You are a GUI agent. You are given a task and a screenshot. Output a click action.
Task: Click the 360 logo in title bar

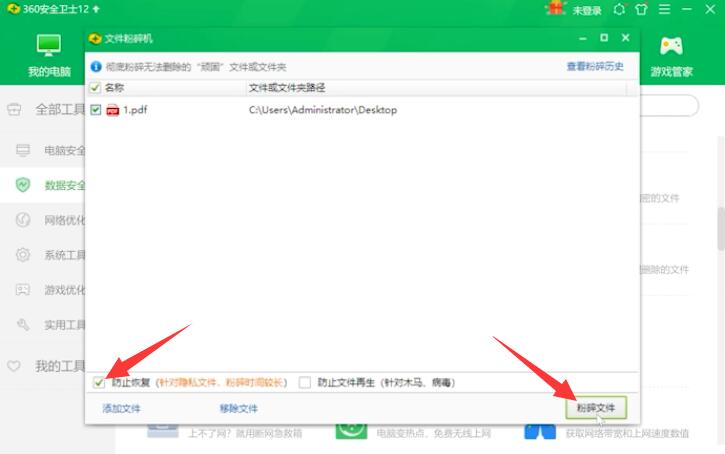pos(13,9)
